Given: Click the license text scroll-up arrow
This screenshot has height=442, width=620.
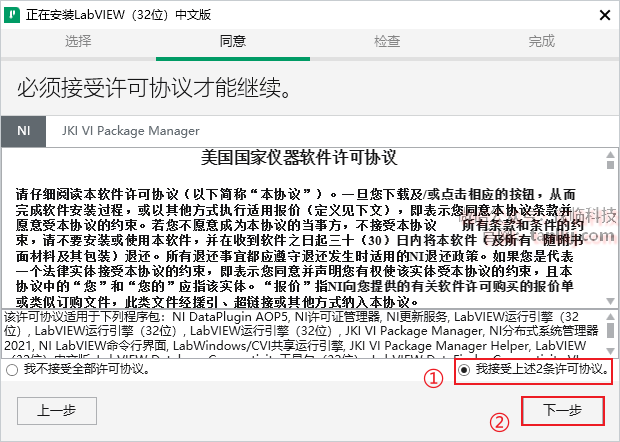Looking at the screenshot, I should (x=611, y=154).
